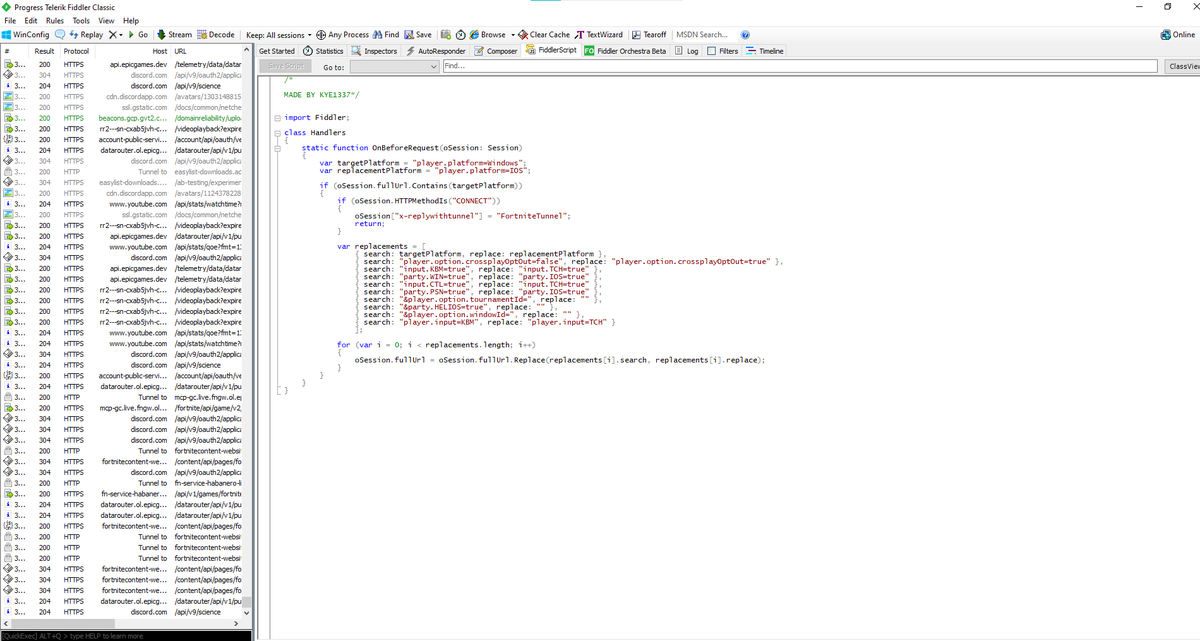The width and height of the screenshot is (1200, 641).
Task: Switch to Get Started tab
Action: pos(277,51)
